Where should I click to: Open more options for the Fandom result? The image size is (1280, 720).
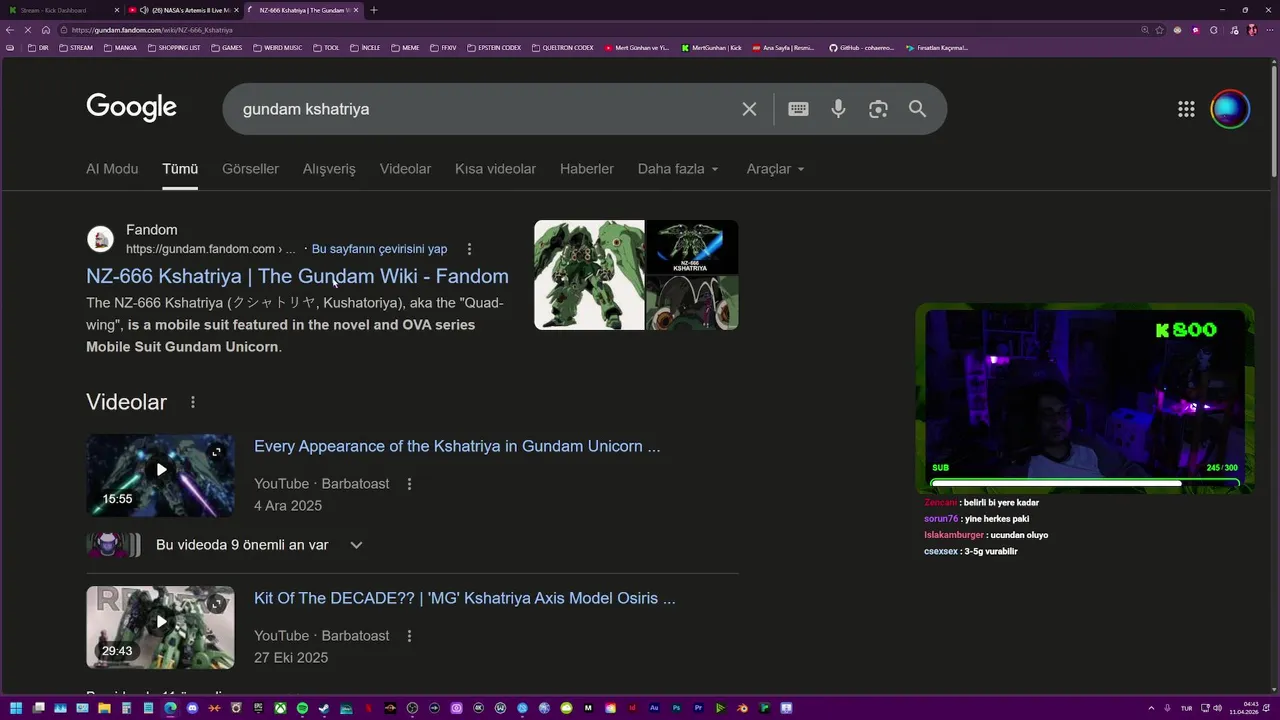point(469,249)
